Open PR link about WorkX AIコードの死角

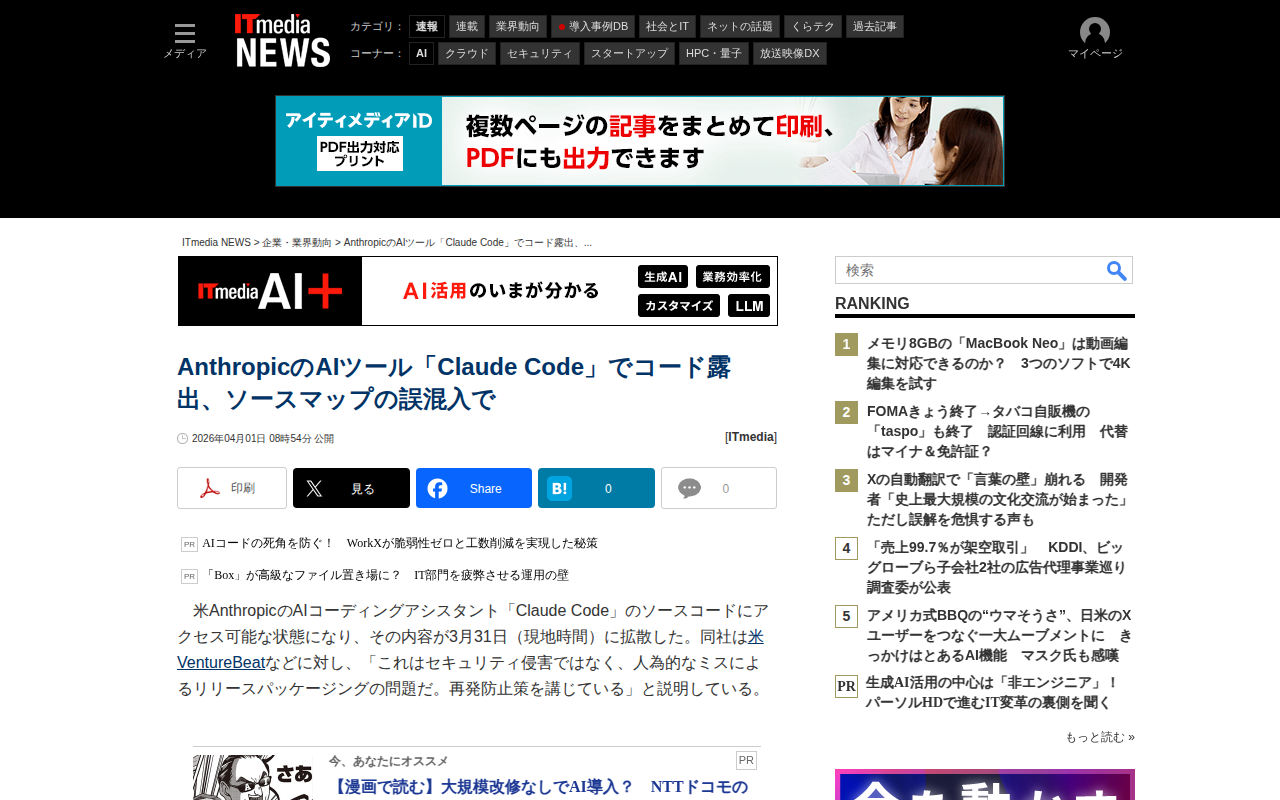coord(400,543)
